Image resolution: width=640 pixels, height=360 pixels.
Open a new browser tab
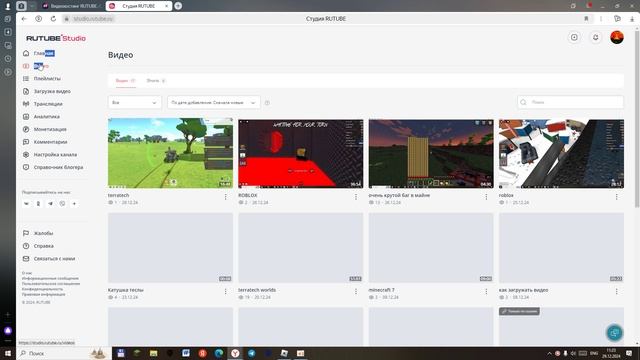[x=178, y=6]
